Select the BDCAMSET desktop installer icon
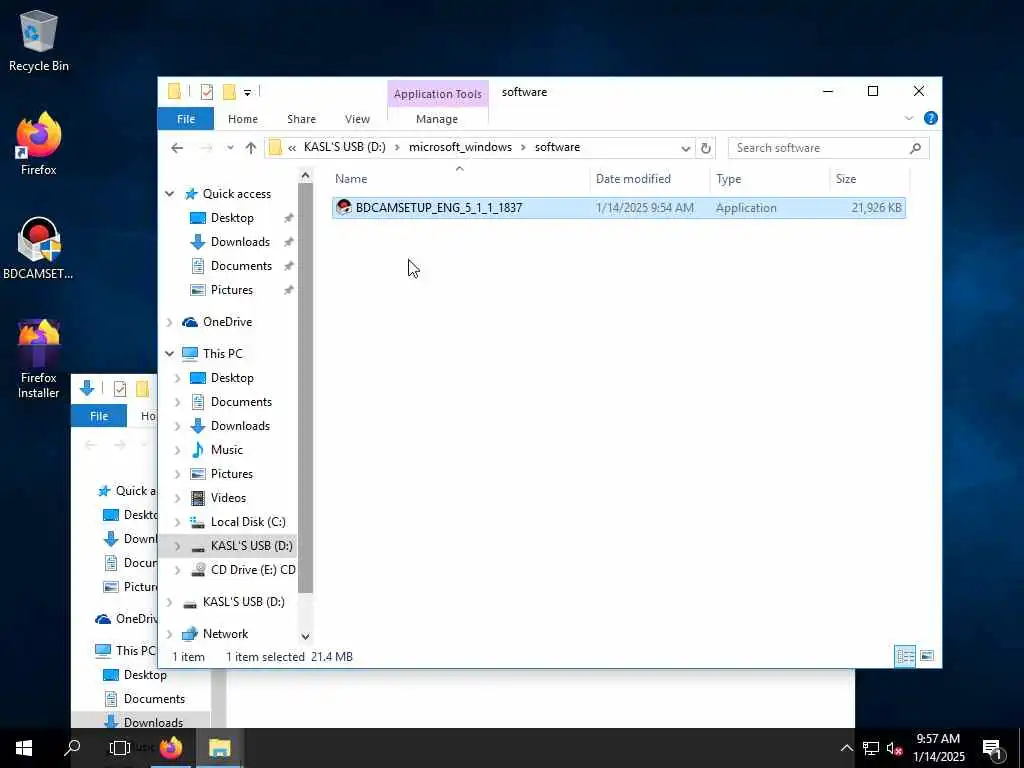This screenshot has width=1024, height=768. pos(39,248)
